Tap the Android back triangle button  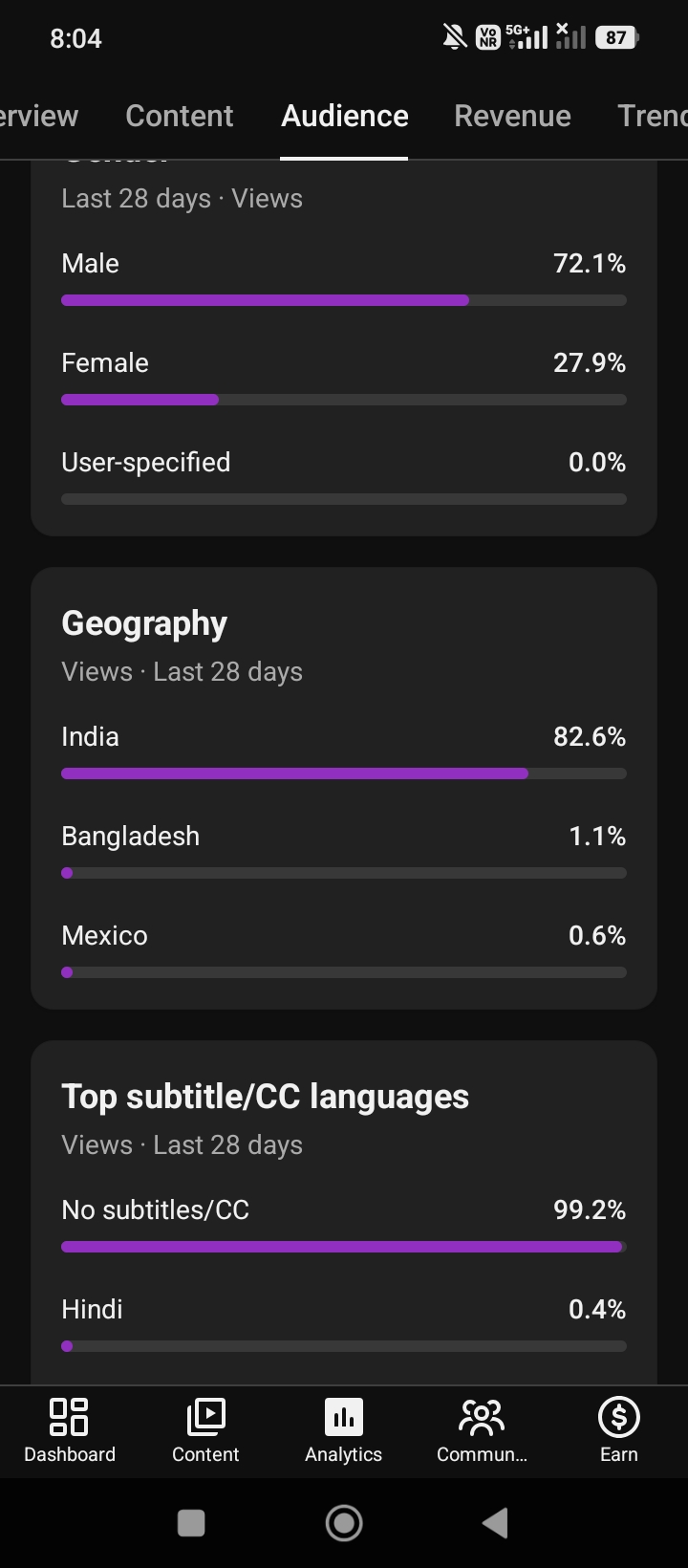click(x=495, y=1523)
